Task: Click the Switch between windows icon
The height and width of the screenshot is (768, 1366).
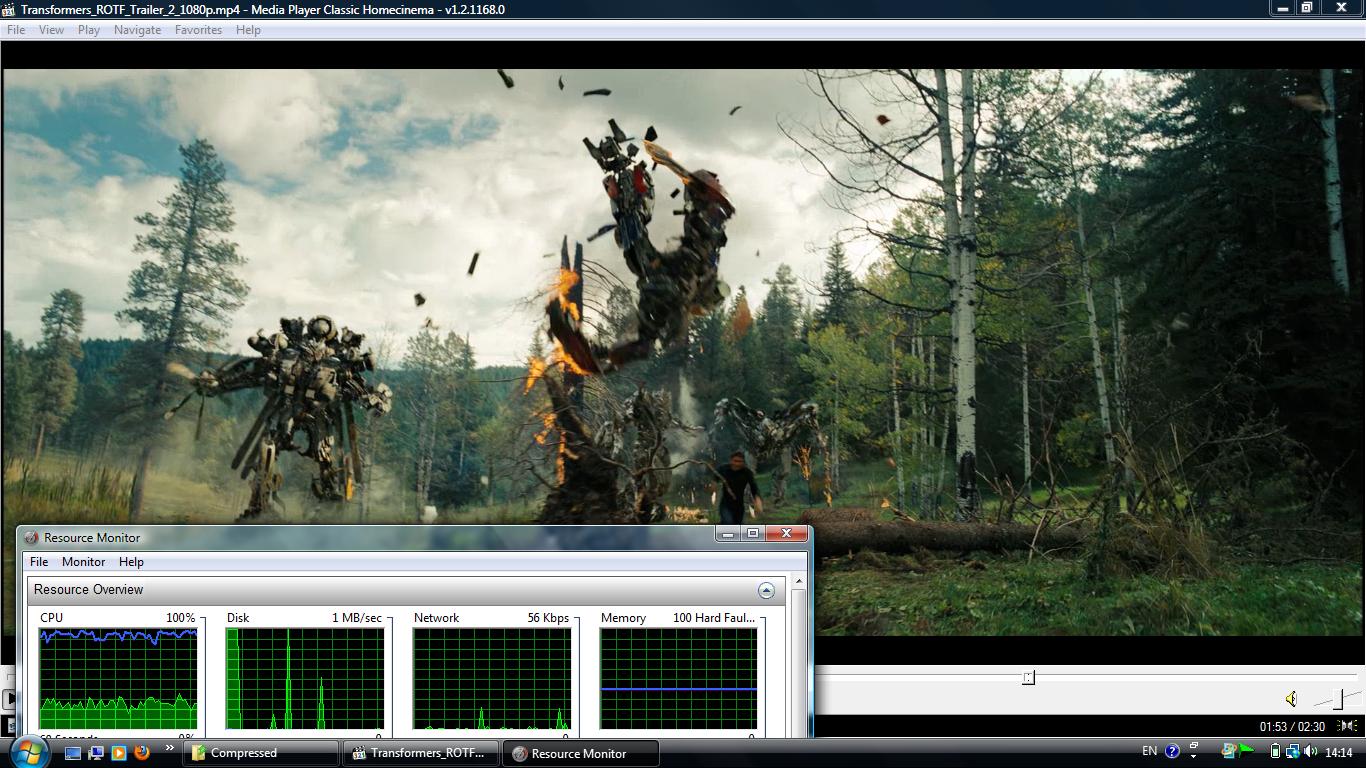Action: pyautogui.click(x=96, y=753)
